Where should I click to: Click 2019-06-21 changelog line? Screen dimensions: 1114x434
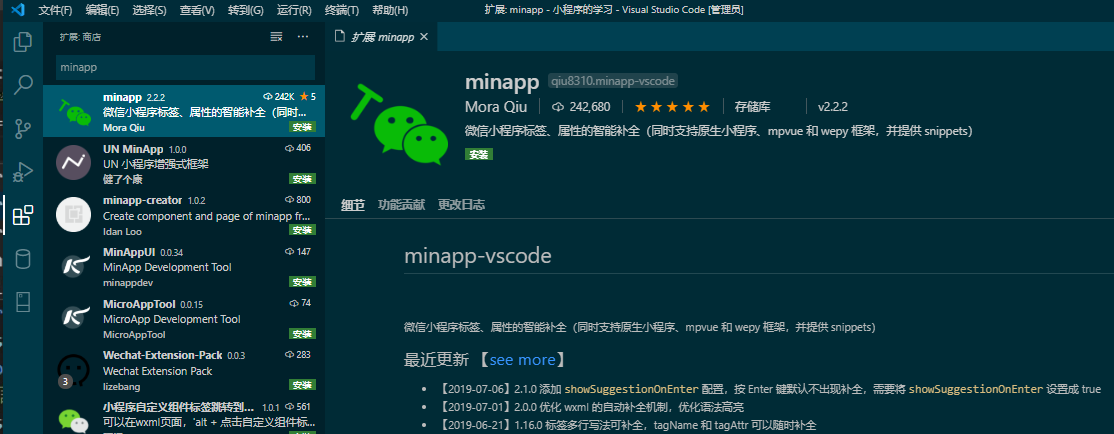point(628,425)
